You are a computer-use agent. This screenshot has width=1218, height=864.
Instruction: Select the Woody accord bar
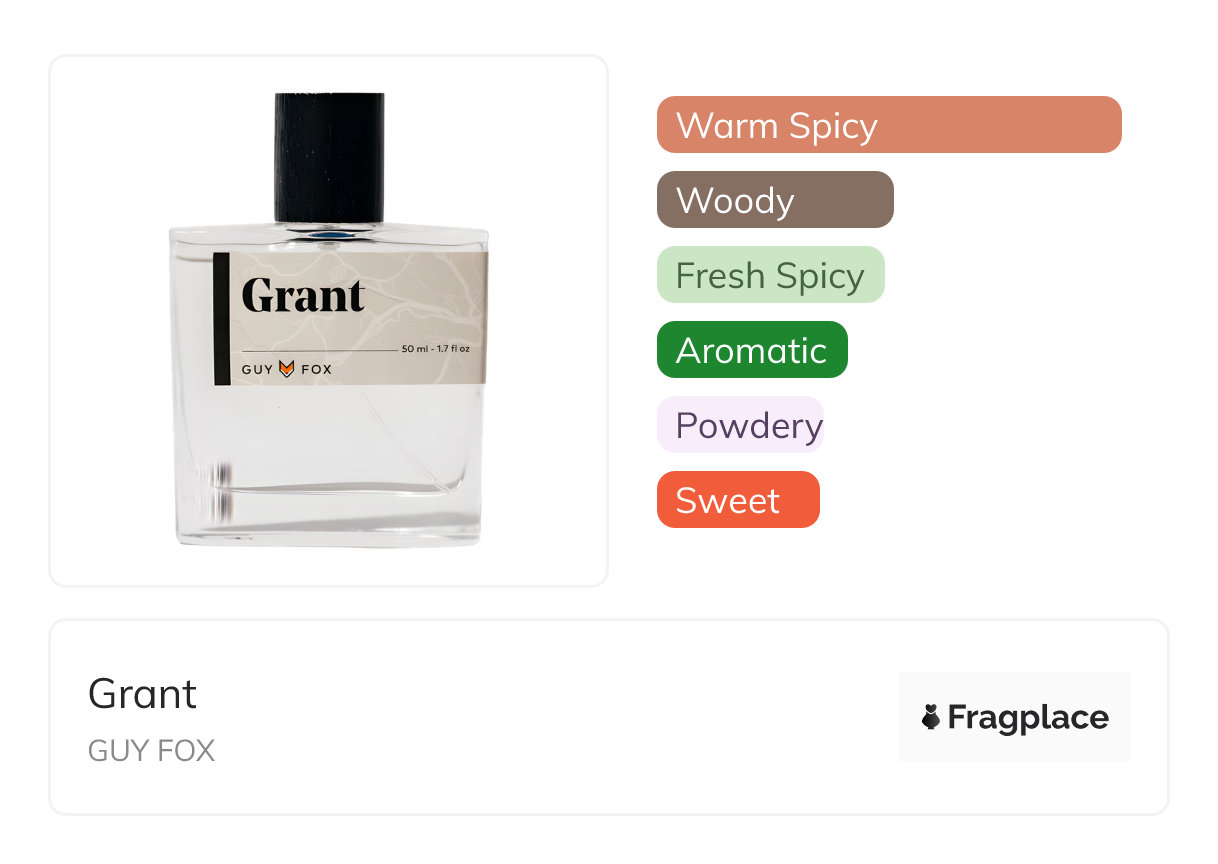click(x=775, y=200)
